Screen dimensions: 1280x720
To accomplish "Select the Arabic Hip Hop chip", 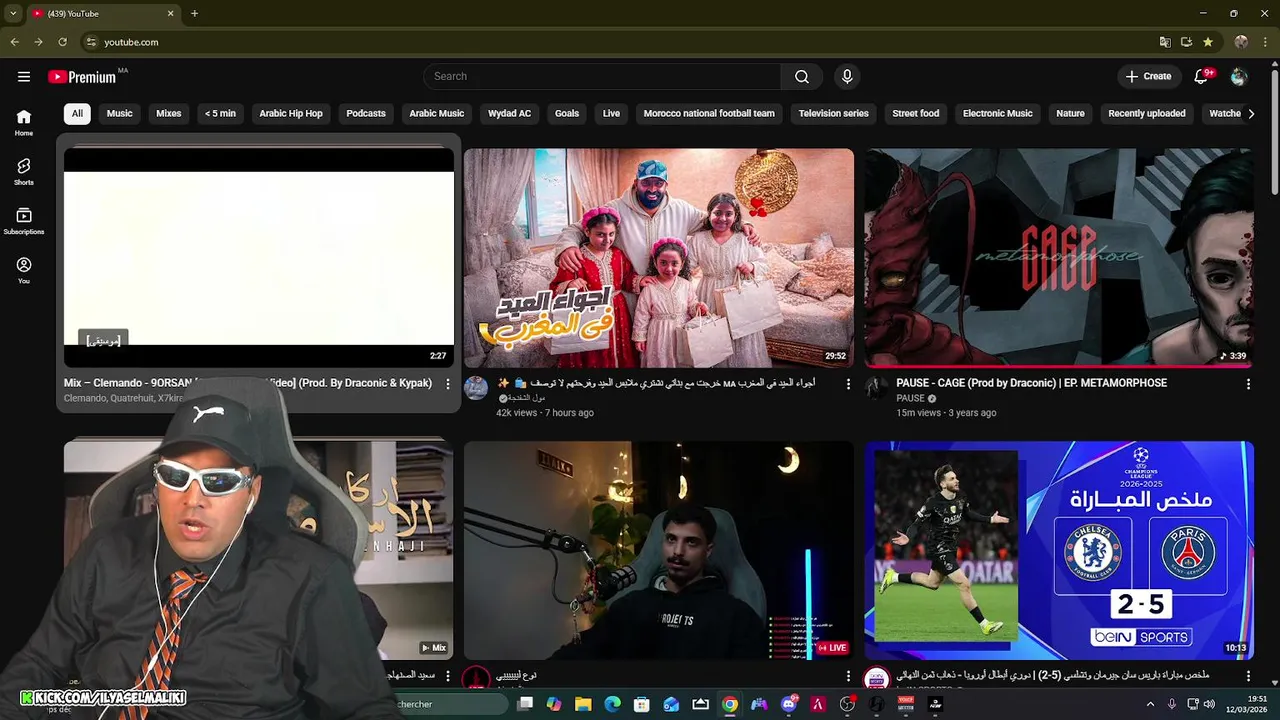I will coord(291,113).
